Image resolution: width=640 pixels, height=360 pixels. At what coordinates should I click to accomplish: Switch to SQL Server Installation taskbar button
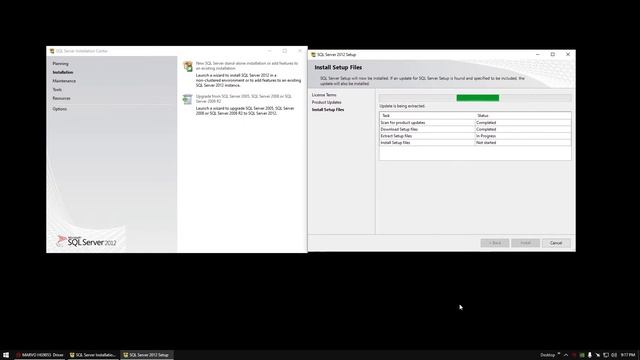tap(93, 355)
